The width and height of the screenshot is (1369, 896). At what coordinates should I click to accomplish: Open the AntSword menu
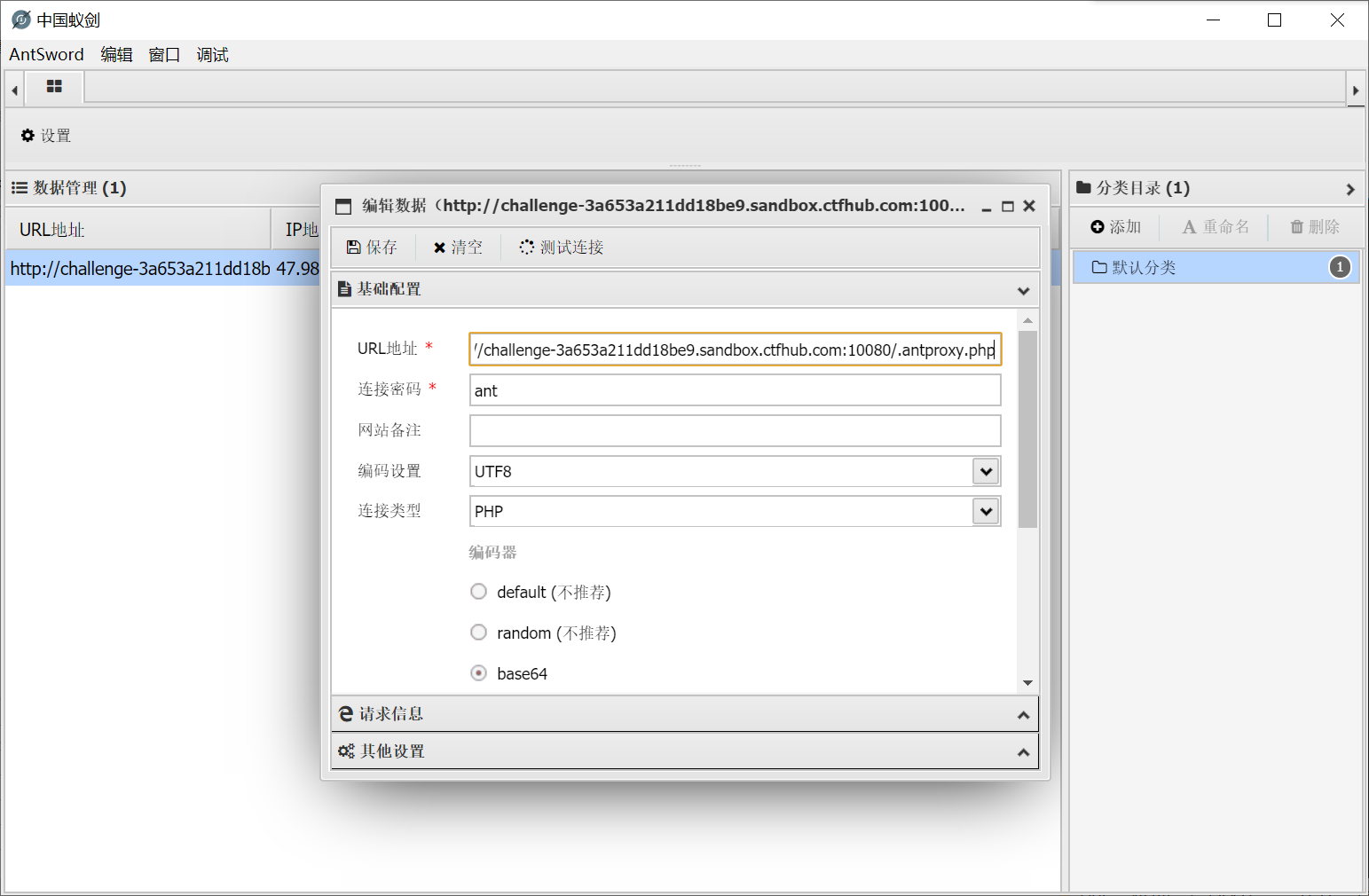coord(46,54)
